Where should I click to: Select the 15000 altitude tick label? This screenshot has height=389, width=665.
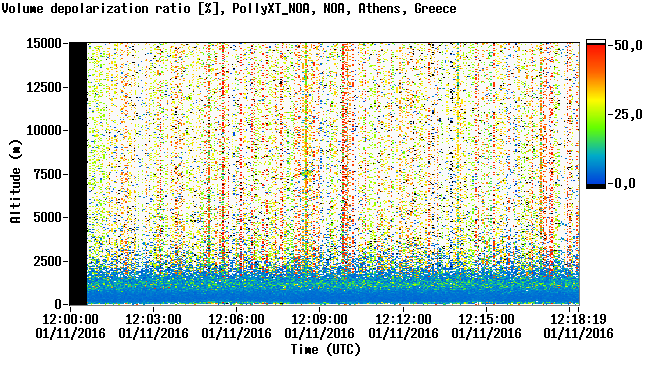point(44,43)
